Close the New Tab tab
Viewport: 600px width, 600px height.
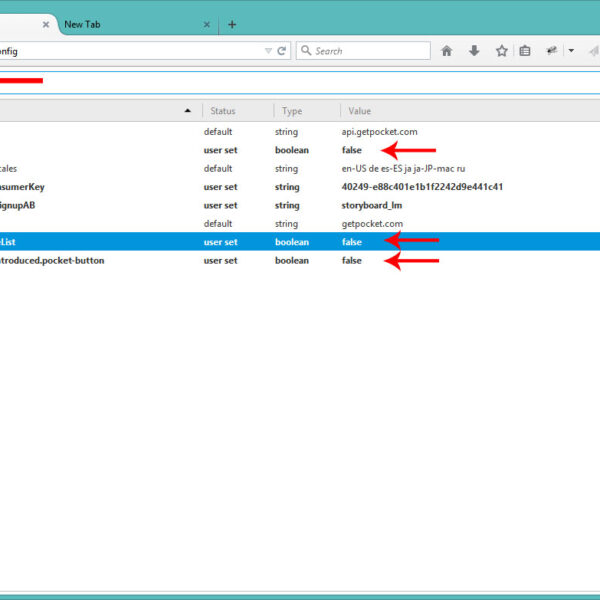click(x=207, y=24)
